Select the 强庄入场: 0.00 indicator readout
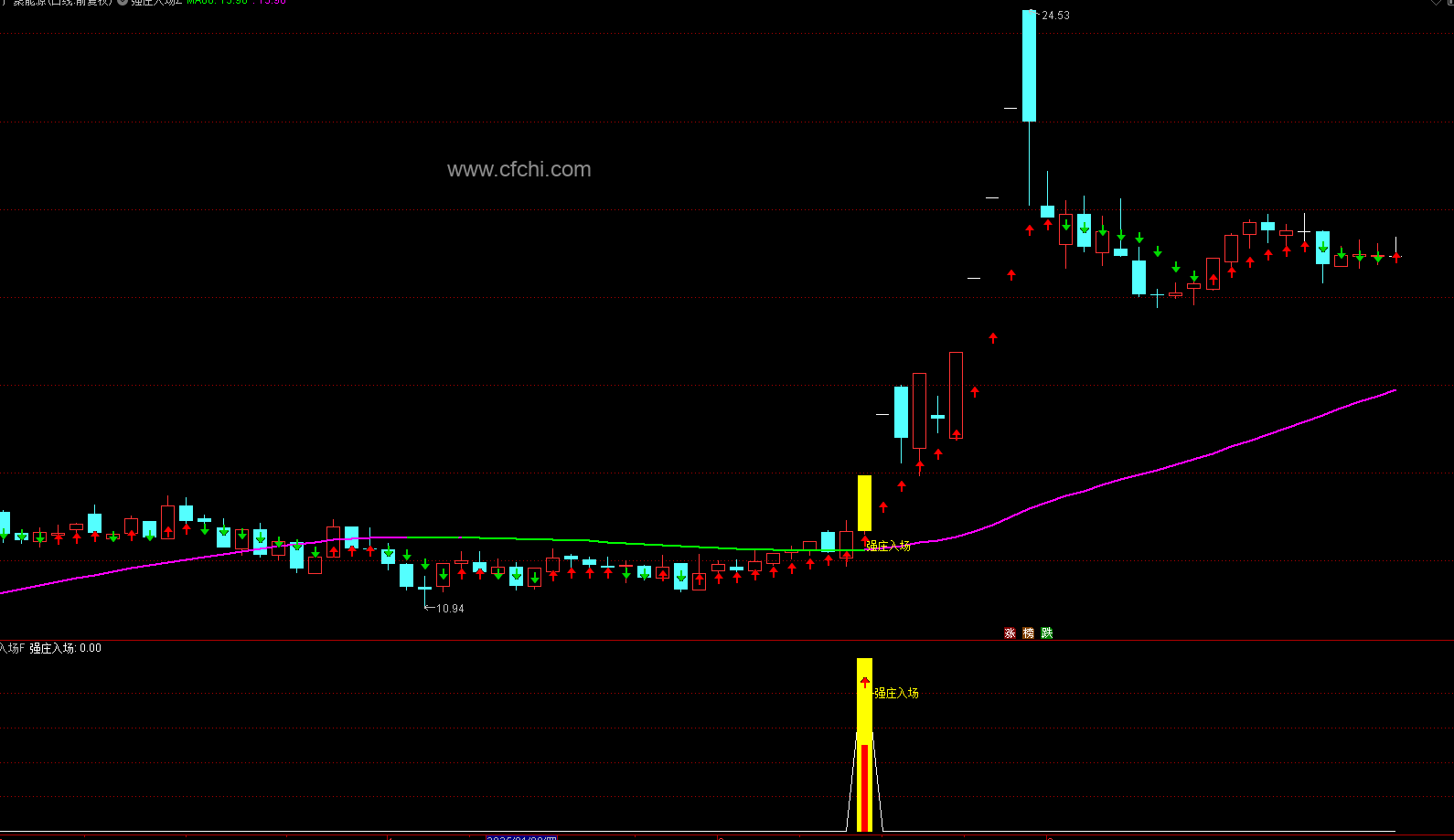The image size is (1454, 840). coord(65,648)
